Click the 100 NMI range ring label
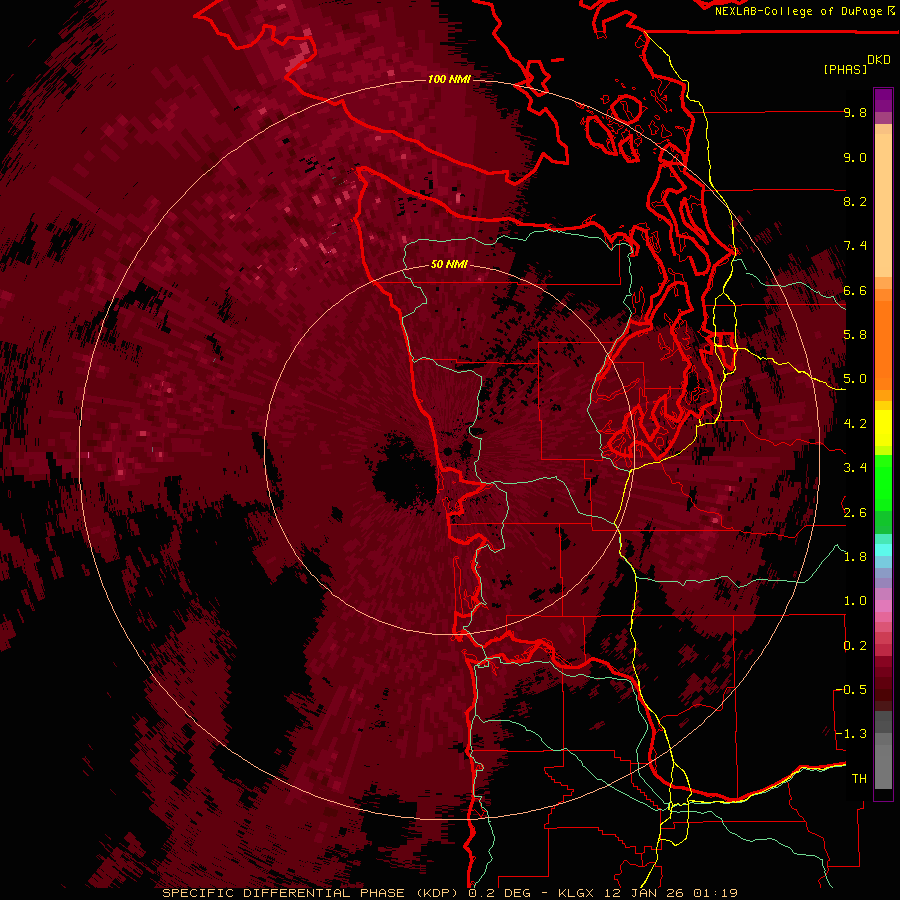The height and width of the screenshot is (900, 900). pyautogui.click(x=449, y=79)
